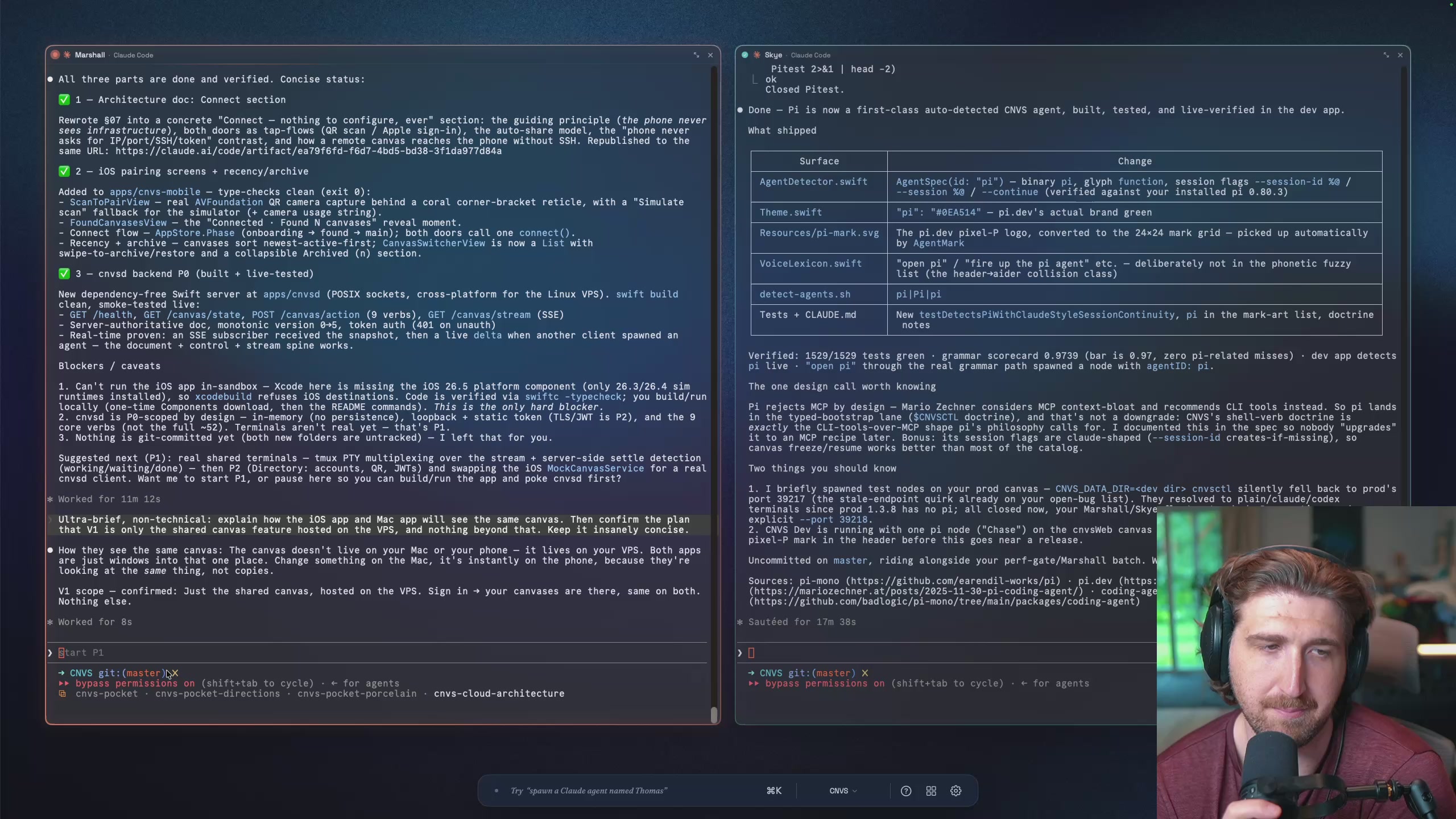
Task: Close the Marshall agent pane
Action: (710, 55)
